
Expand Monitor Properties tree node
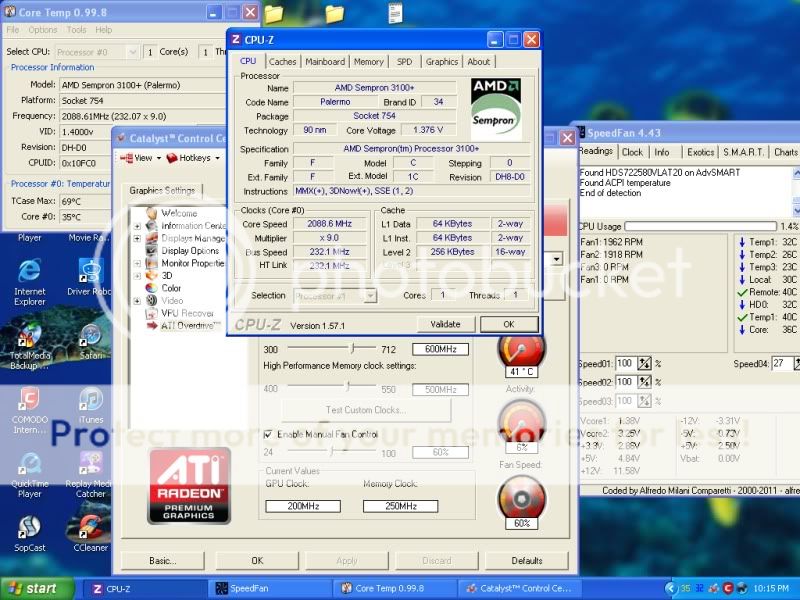138,263
